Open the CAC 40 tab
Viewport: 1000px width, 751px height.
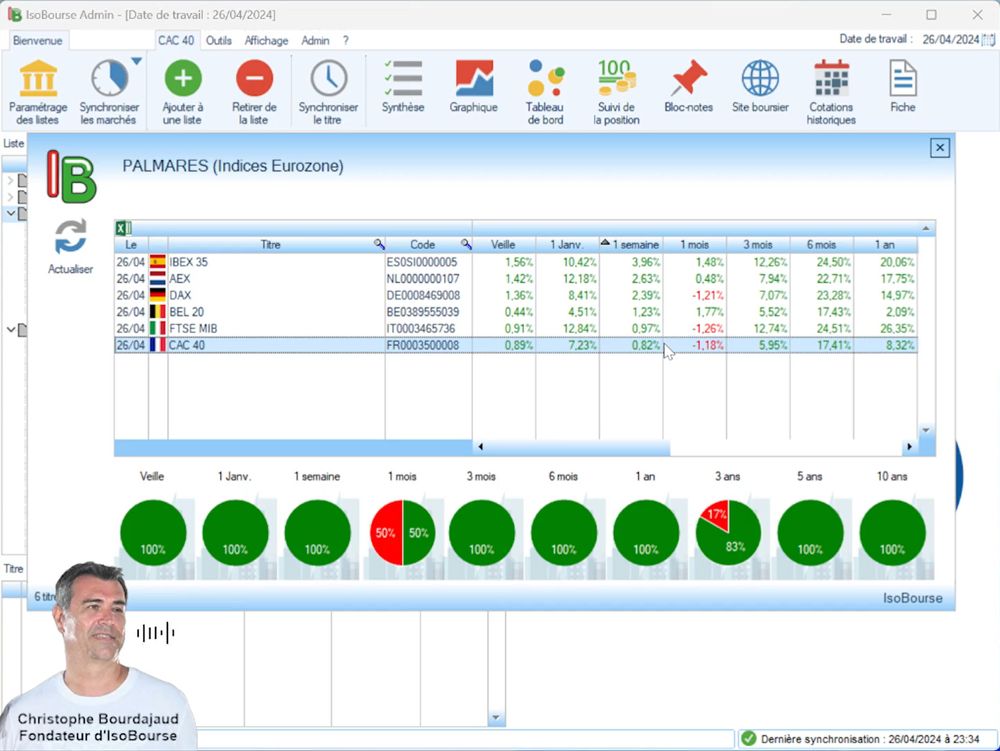pyautogui.click(x=176, y=40)
